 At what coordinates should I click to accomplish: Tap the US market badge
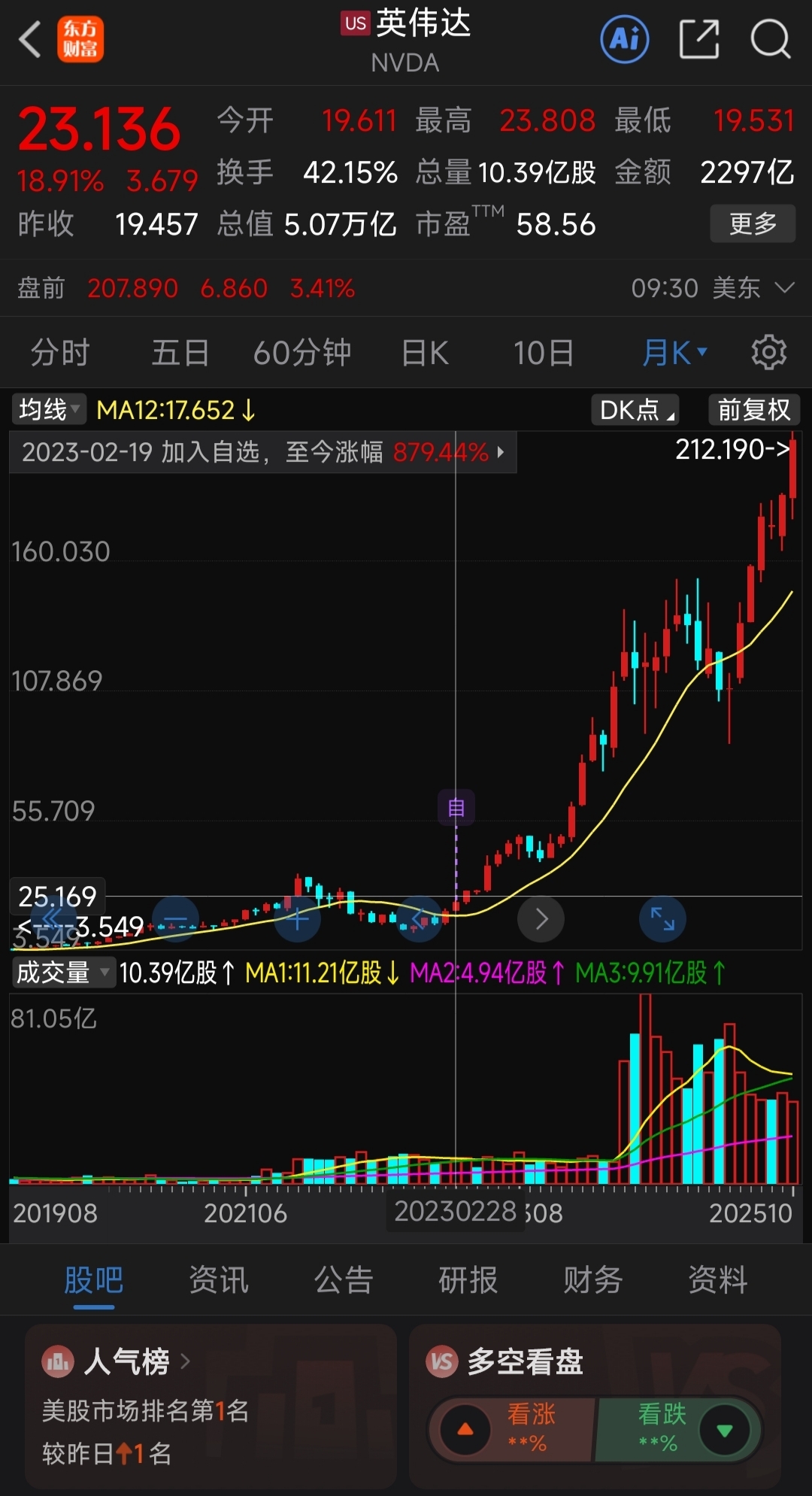tap(355, 23)
